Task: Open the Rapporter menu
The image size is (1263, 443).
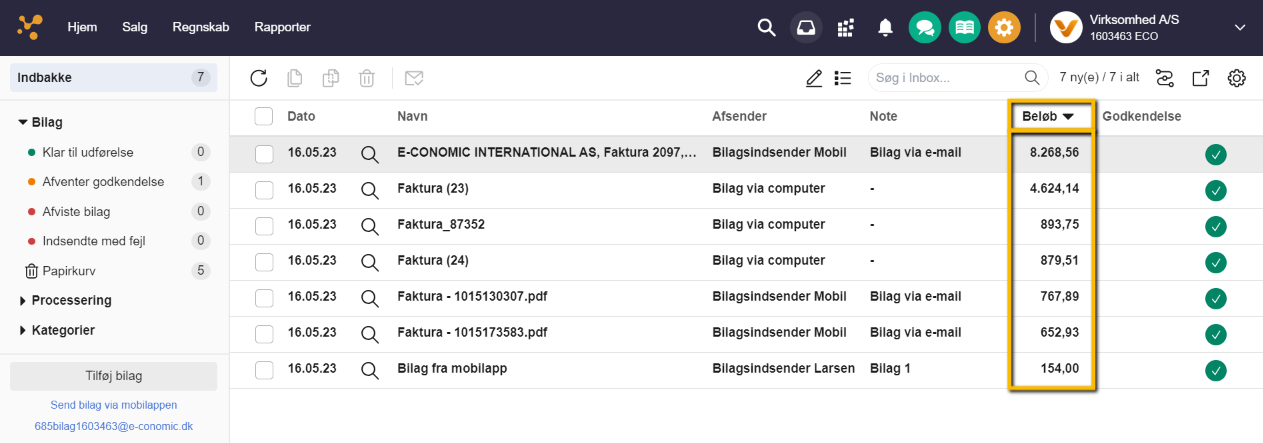Action: [x=282, y=28]
